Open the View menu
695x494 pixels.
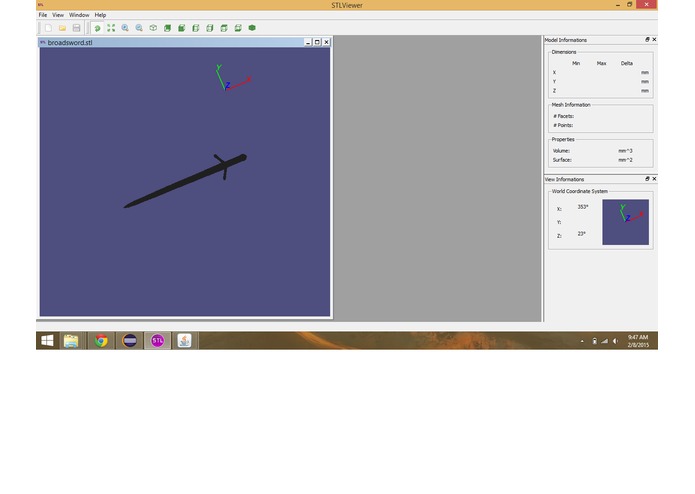pos(58,15)
